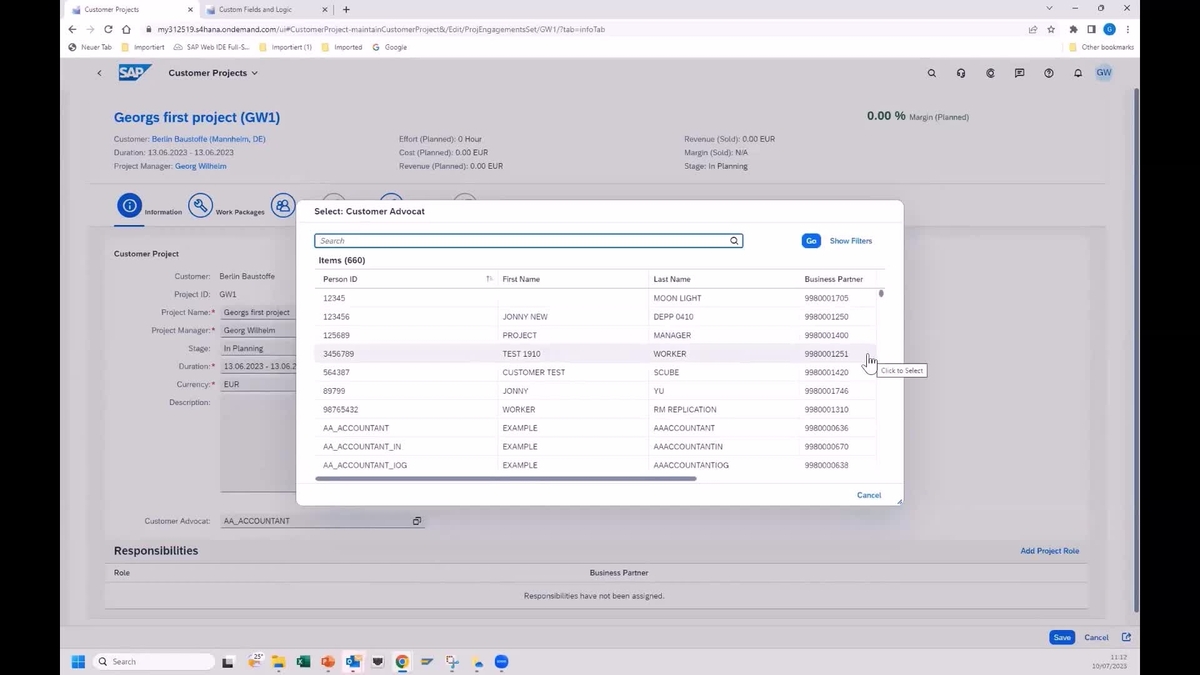This screenshot has width=1200, height=675.
Task: Click the GW user avatar
Action: (1103, 72)
